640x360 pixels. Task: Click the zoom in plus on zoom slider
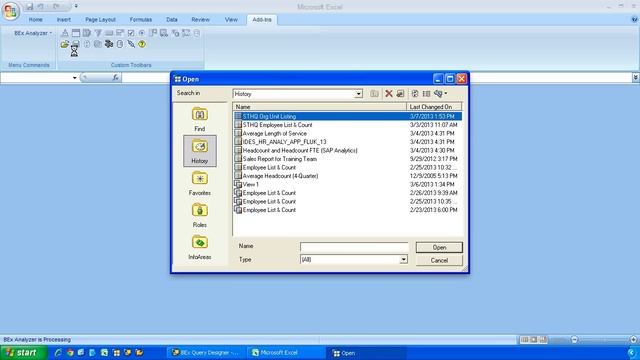coord(633,340)
